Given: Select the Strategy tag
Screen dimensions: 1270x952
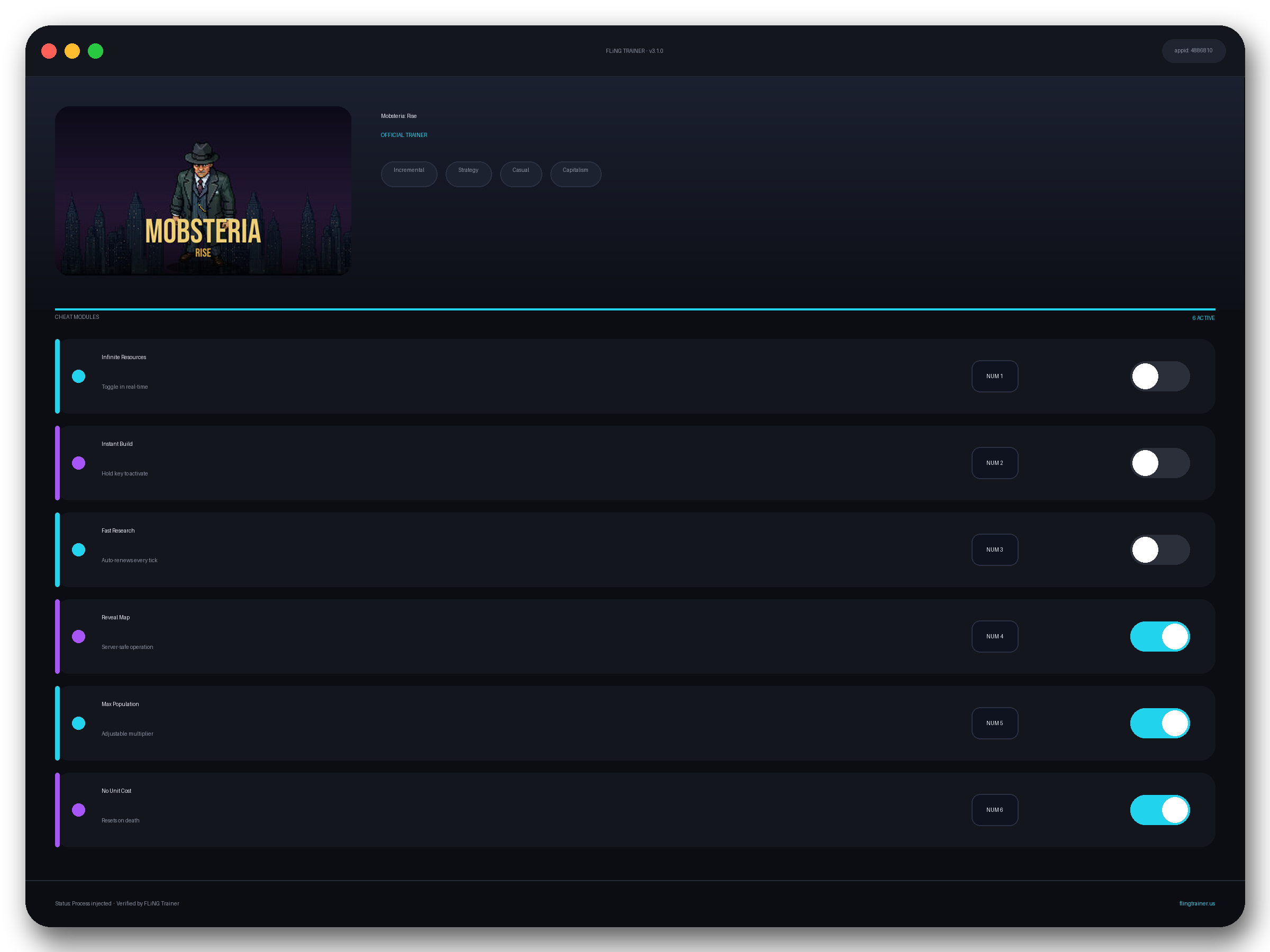Looking at the screenshot, I should [x=468, y=174].
